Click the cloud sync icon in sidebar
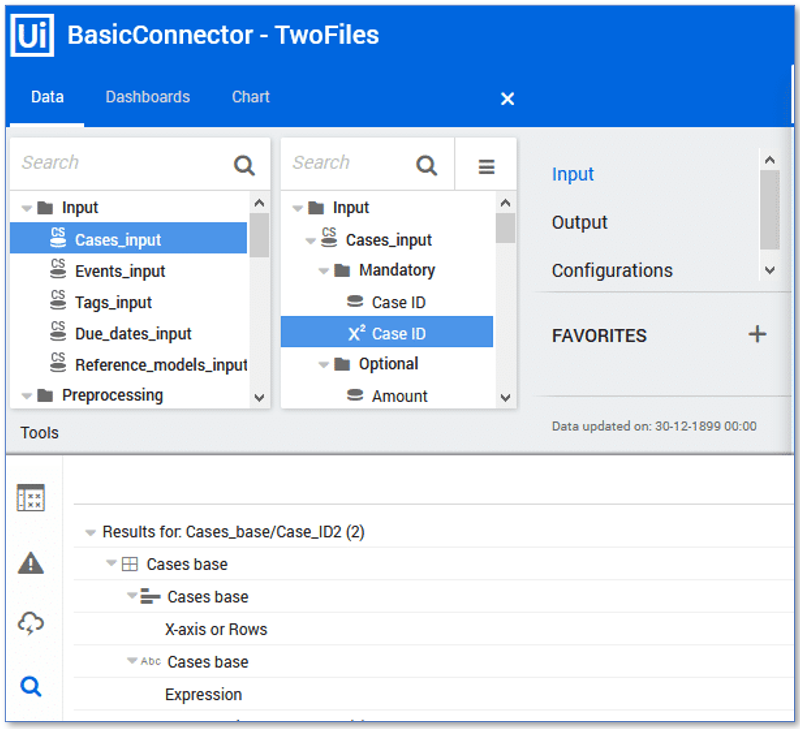 tap(31, 625)
